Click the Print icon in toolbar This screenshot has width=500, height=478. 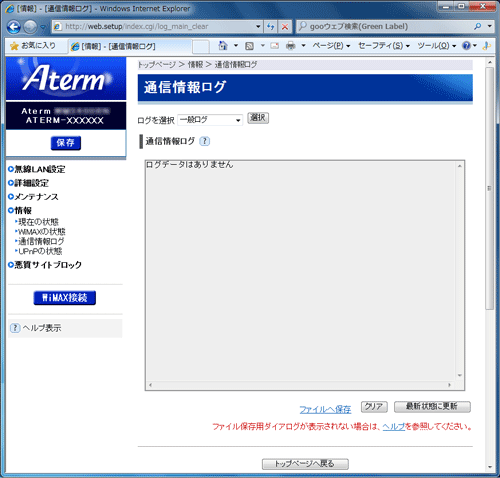point(291,46)
